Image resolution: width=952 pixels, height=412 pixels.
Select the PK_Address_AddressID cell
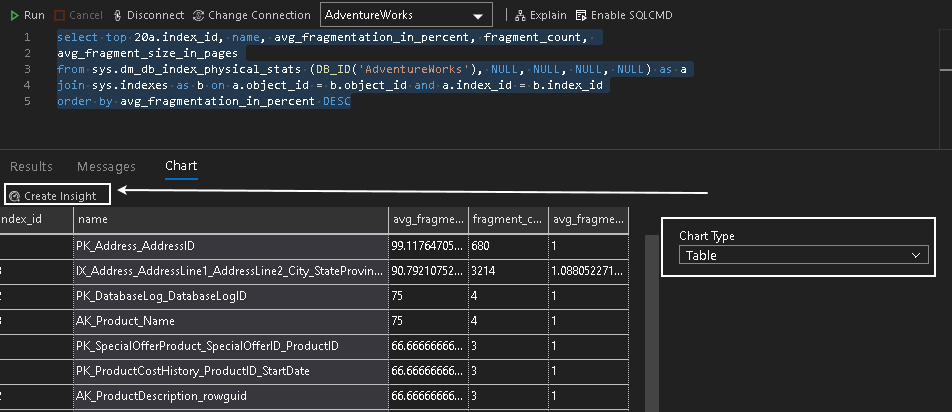coord(230,245)
